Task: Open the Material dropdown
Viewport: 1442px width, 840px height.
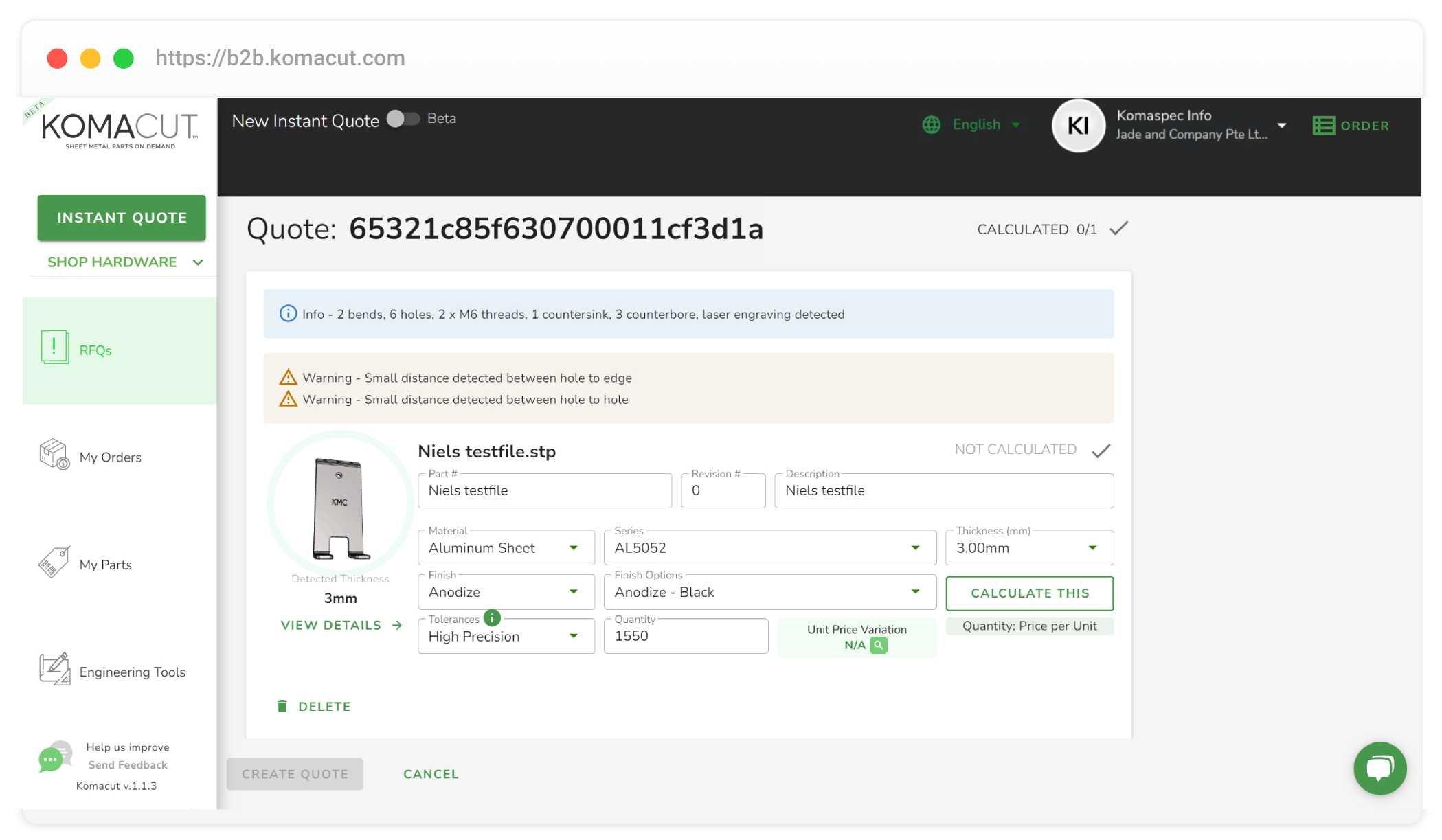Action: pos(506,548)
